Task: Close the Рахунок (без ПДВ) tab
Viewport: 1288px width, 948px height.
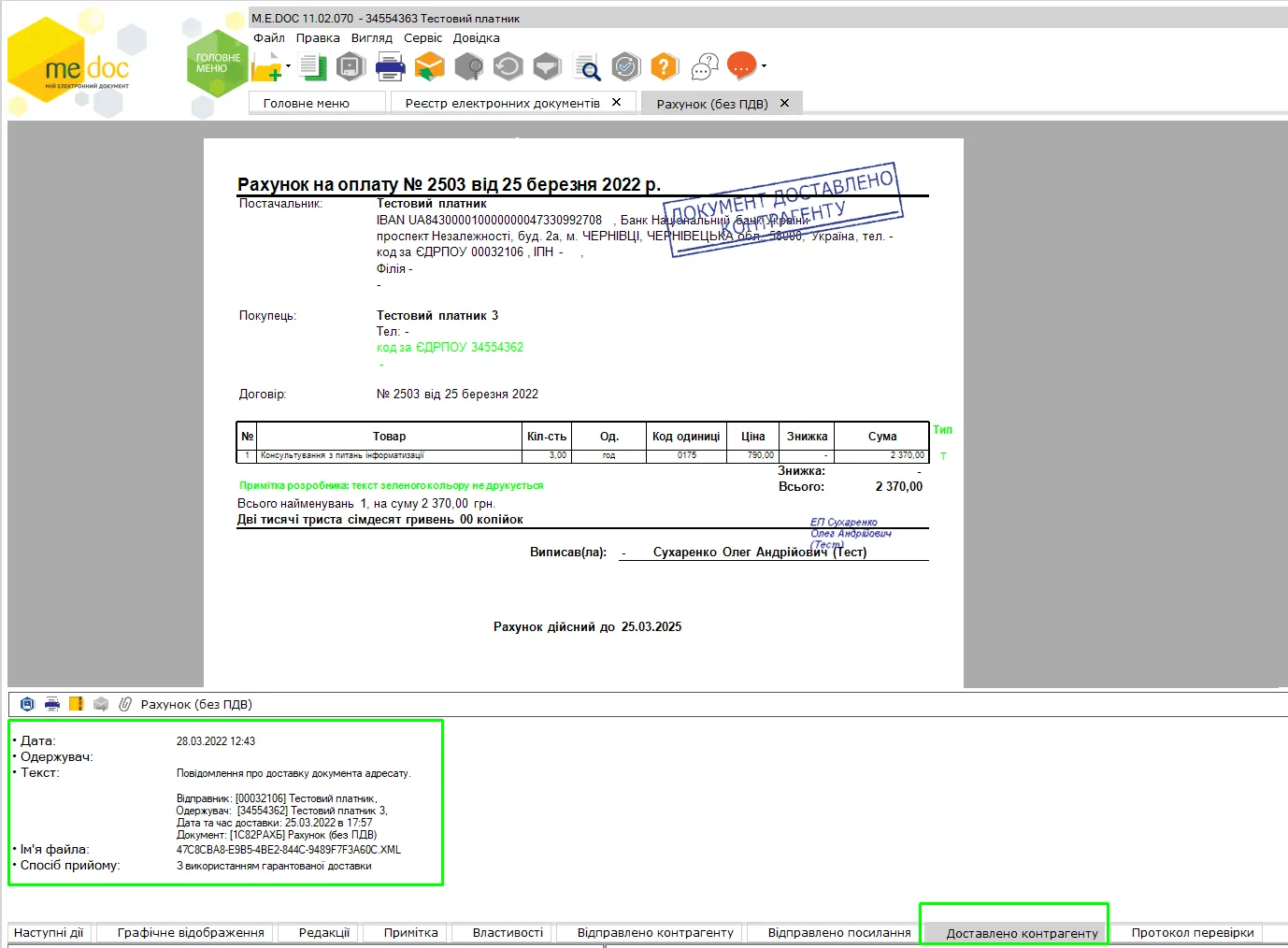Action: 785,103
